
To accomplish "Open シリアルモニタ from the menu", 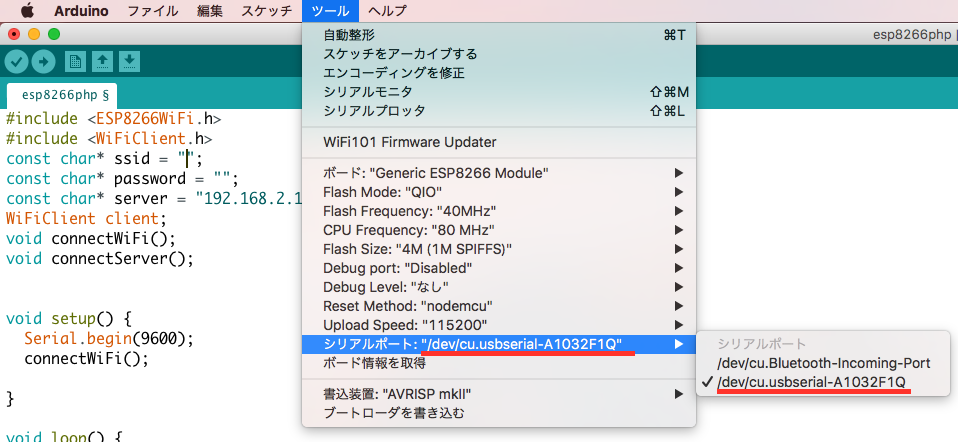I will click(499, 92).
